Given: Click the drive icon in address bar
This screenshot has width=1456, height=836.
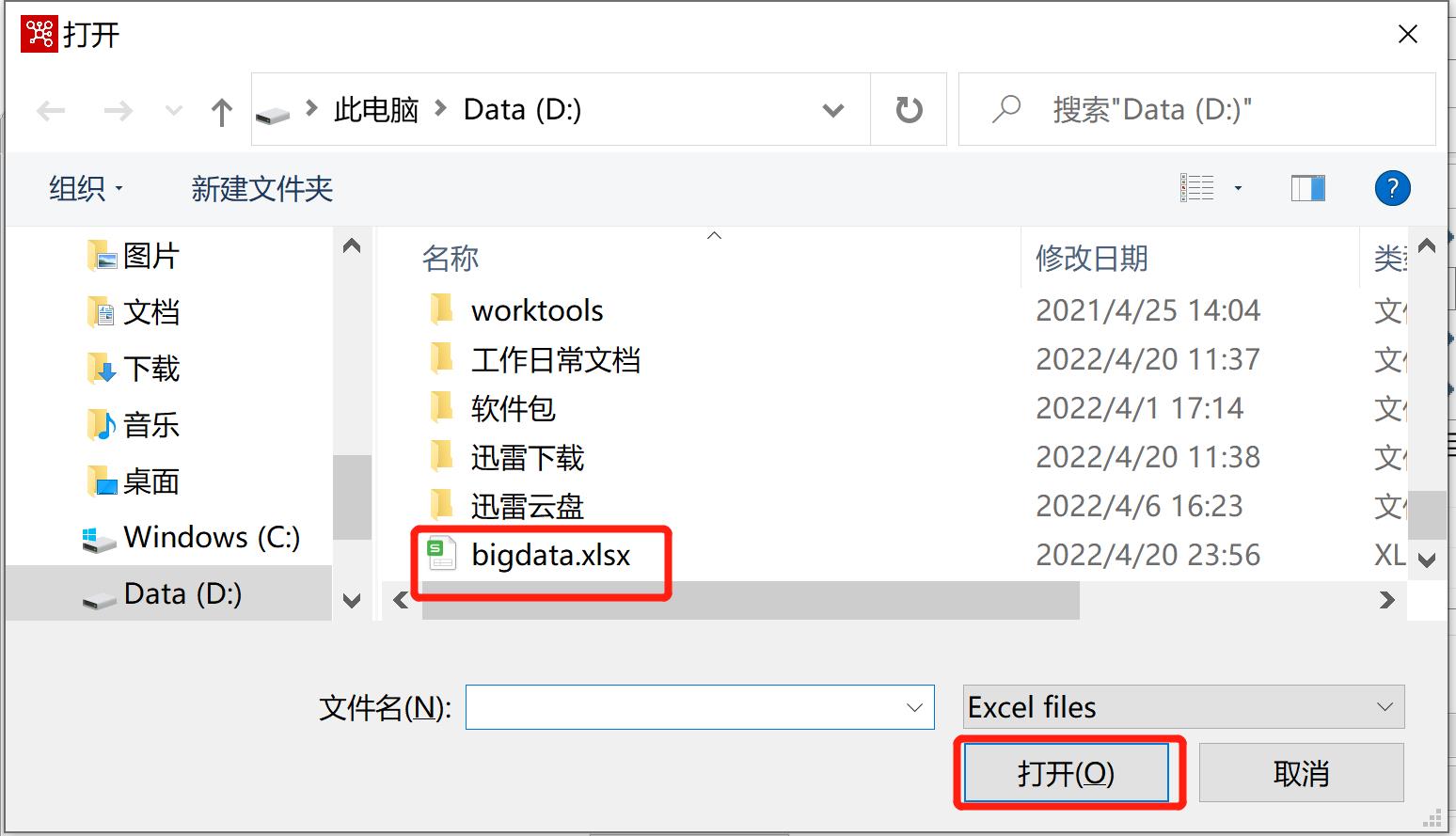Looking at the screenshot, I should click(x=273, y=115).
